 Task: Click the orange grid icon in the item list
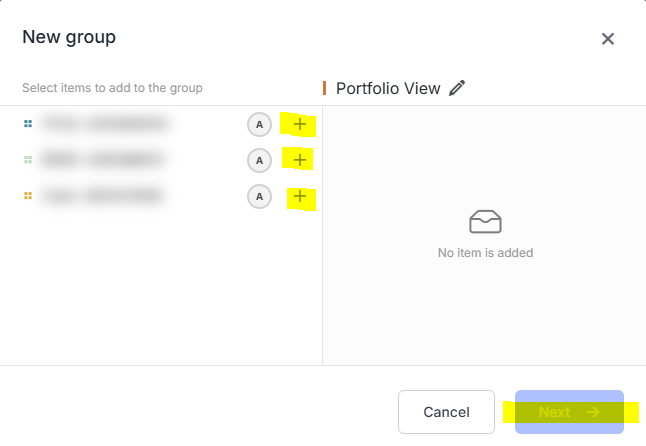(28, 196)
